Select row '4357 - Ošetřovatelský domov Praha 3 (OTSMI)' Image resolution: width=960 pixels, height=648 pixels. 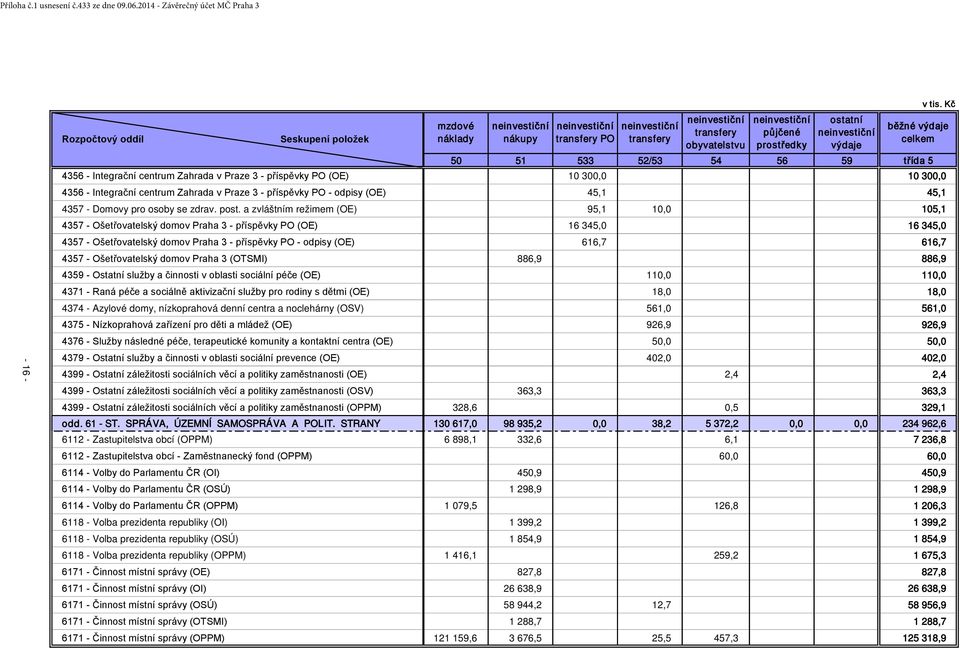[x=503, y=258]
